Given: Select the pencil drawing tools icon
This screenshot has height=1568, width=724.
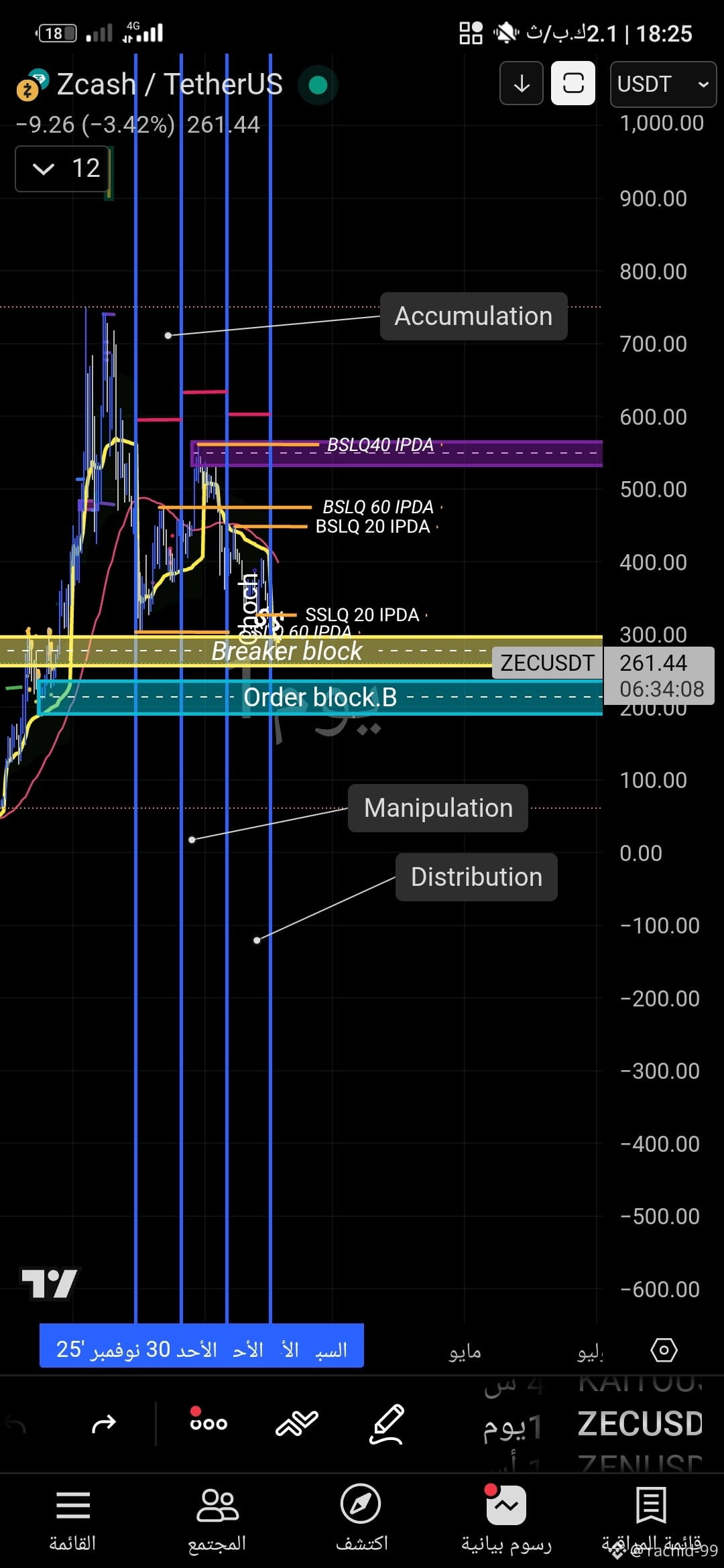Looking at the screenshot, I should [387, 1423].
